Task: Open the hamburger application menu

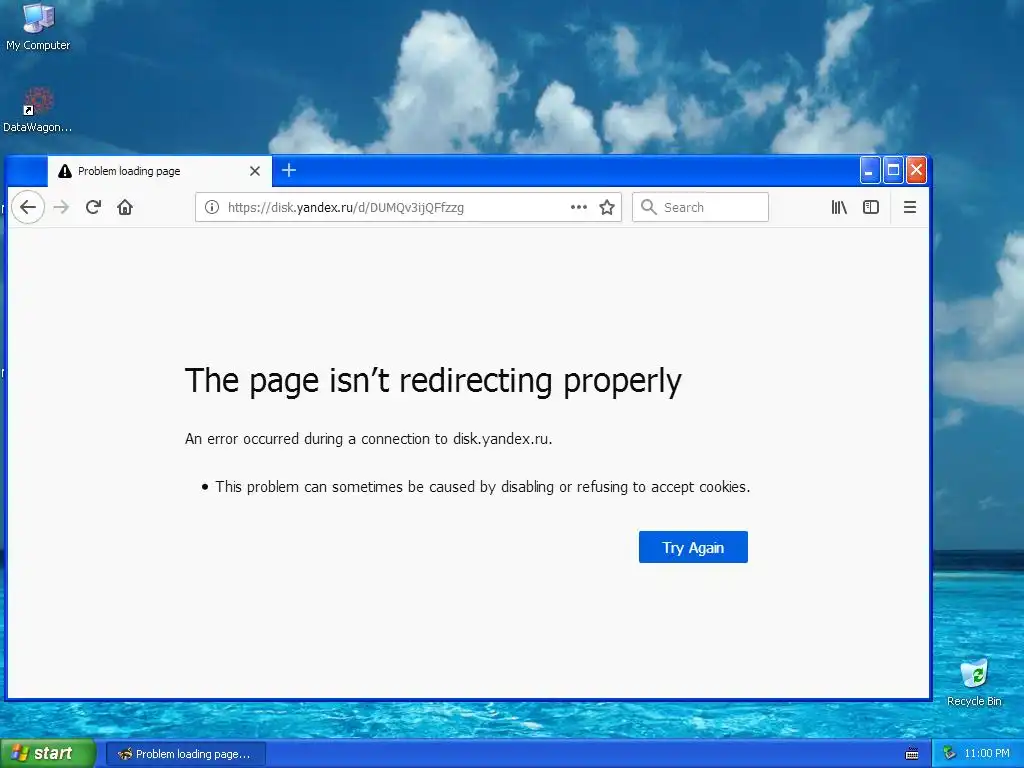Action: [x=909, y=207]
